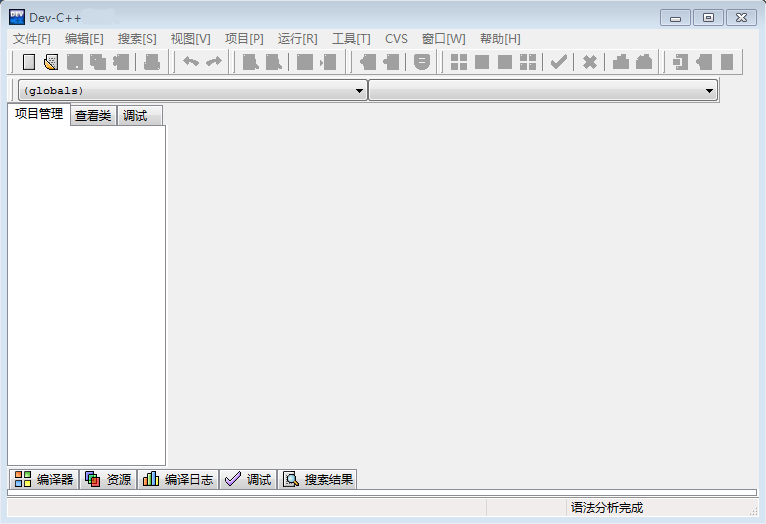766x524 pixels.
Task: Click the Compile and Run toolbar icon
Action: (x=505, y=62)
